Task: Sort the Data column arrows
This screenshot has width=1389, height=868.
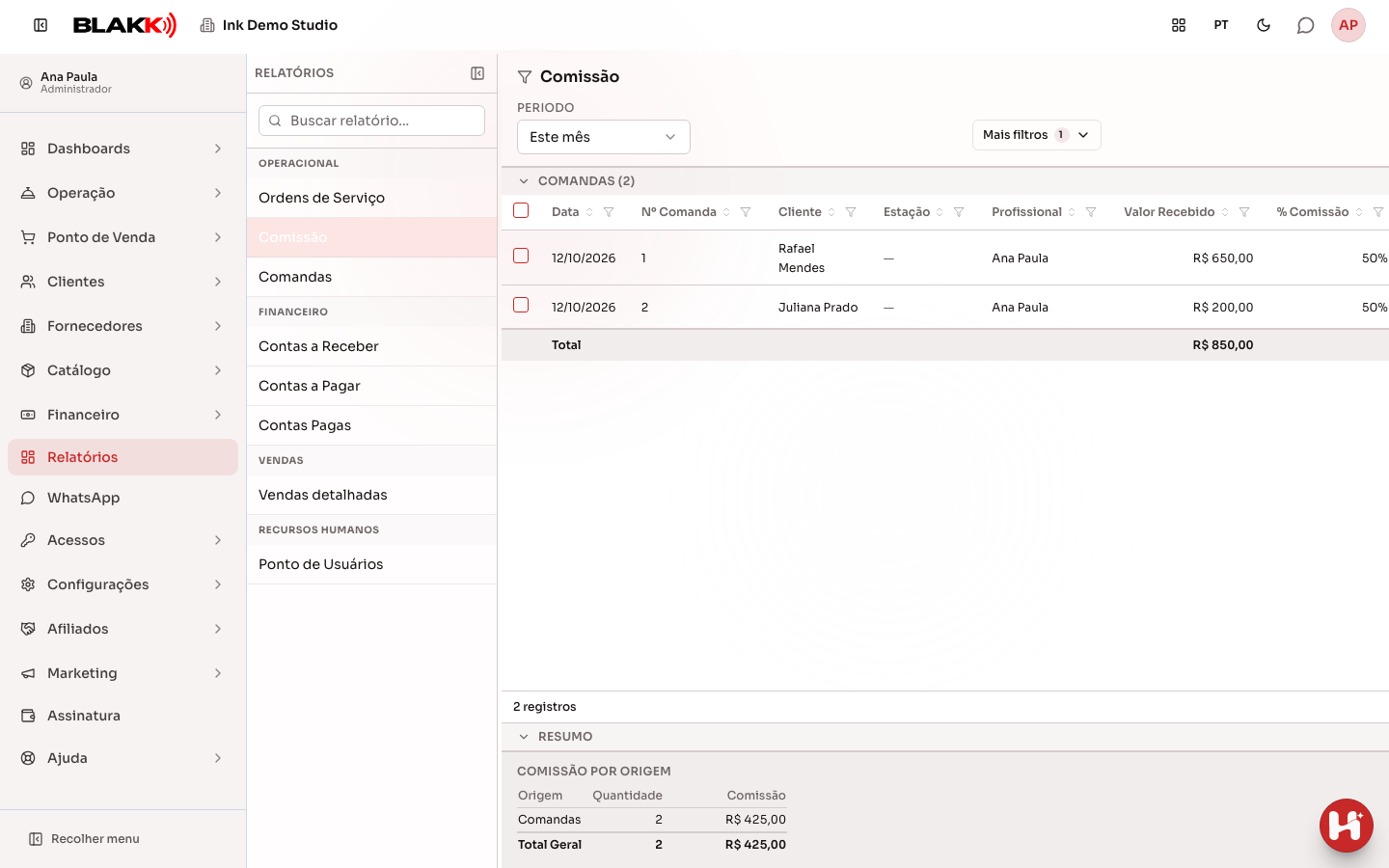Action: point(589,212)
